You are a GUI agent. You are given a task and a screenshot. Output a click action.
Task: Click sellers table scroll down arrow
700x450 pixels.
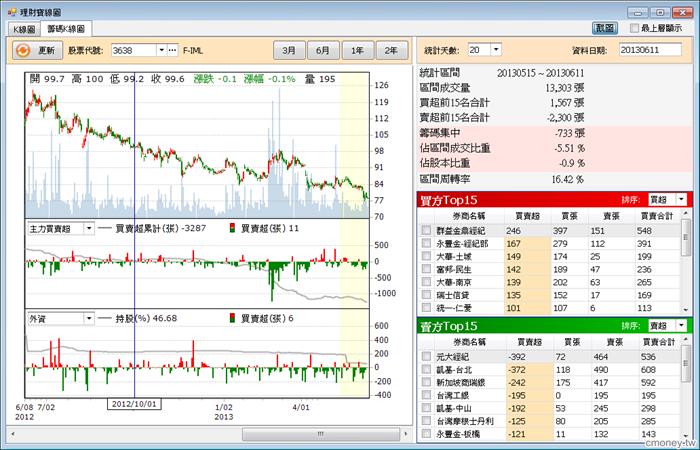tap(686, 435)
